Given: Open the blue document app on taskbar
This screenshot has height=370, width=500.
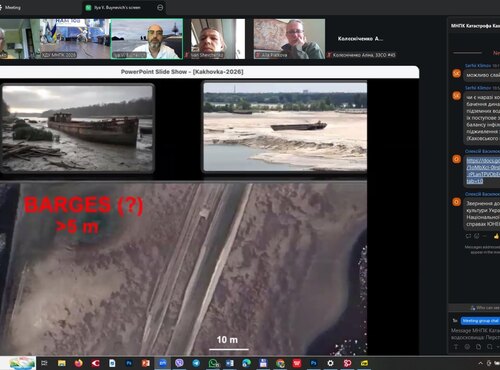Looking at the screenshot, I should point(112,363).
